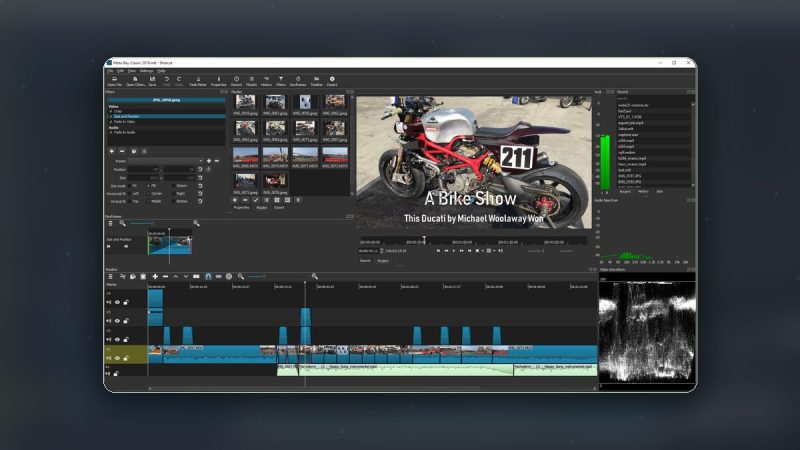Split clip at playhead in timeline toolbar
Screen dimensions: 800x450
[x=196, y=276]
